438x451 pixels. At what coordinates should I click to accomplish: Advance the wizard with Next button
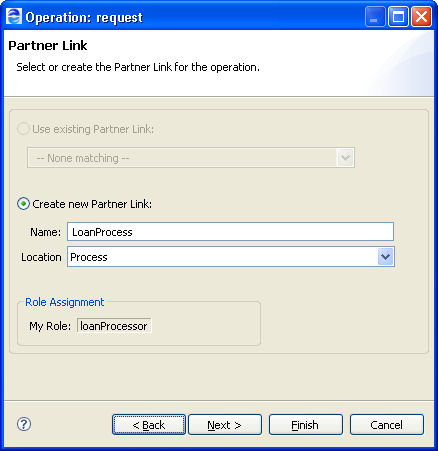click(225, 425)
